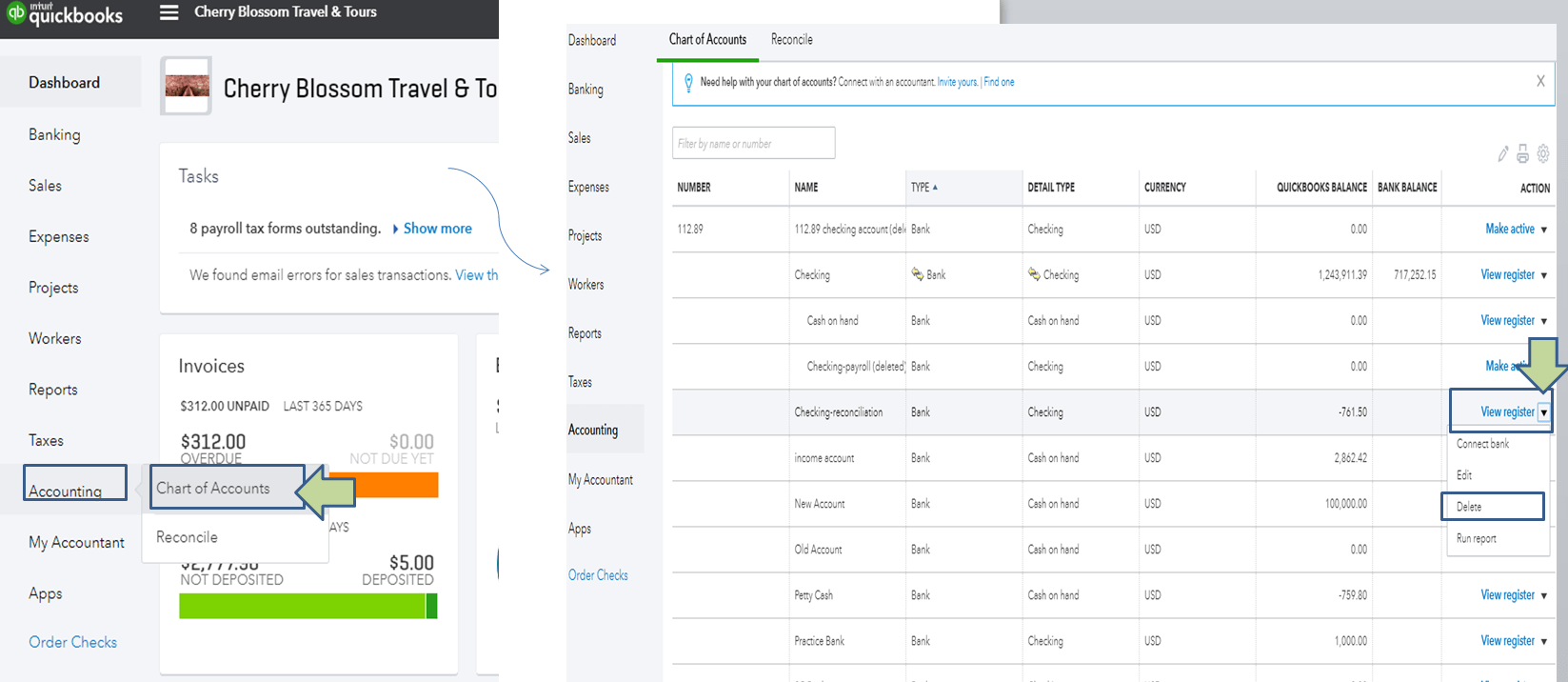This screenshot has height=682, width=1568.
Task: Click View register for Practice Bank
Action: pyautogui.click(x=1507, y=640)
